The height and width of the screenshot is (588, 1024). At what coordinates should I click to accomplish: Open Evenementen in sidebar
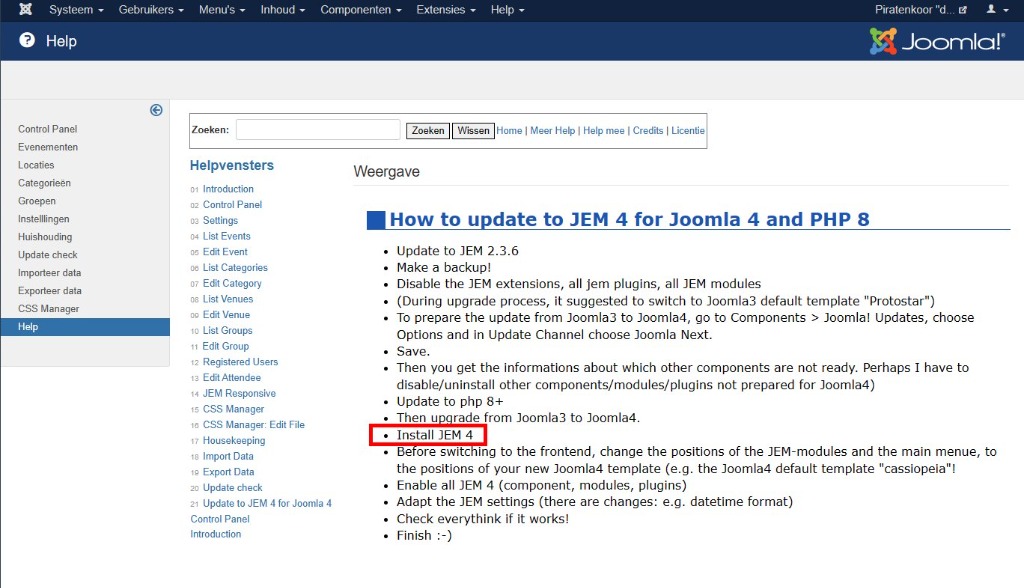(48, 147)
